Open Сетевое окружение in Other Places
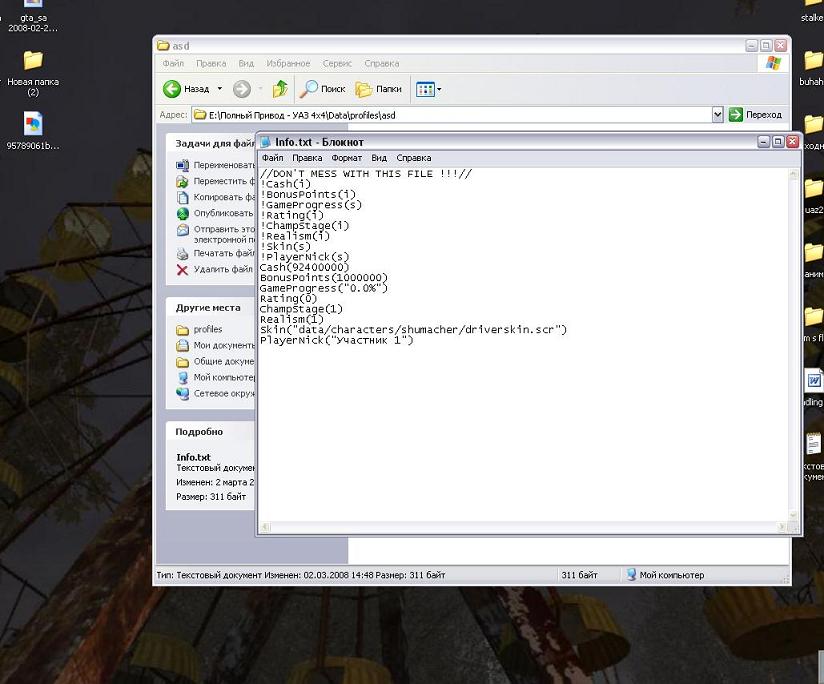The width and height of the screenshot is (824, 684). click(x=224, y=393)
